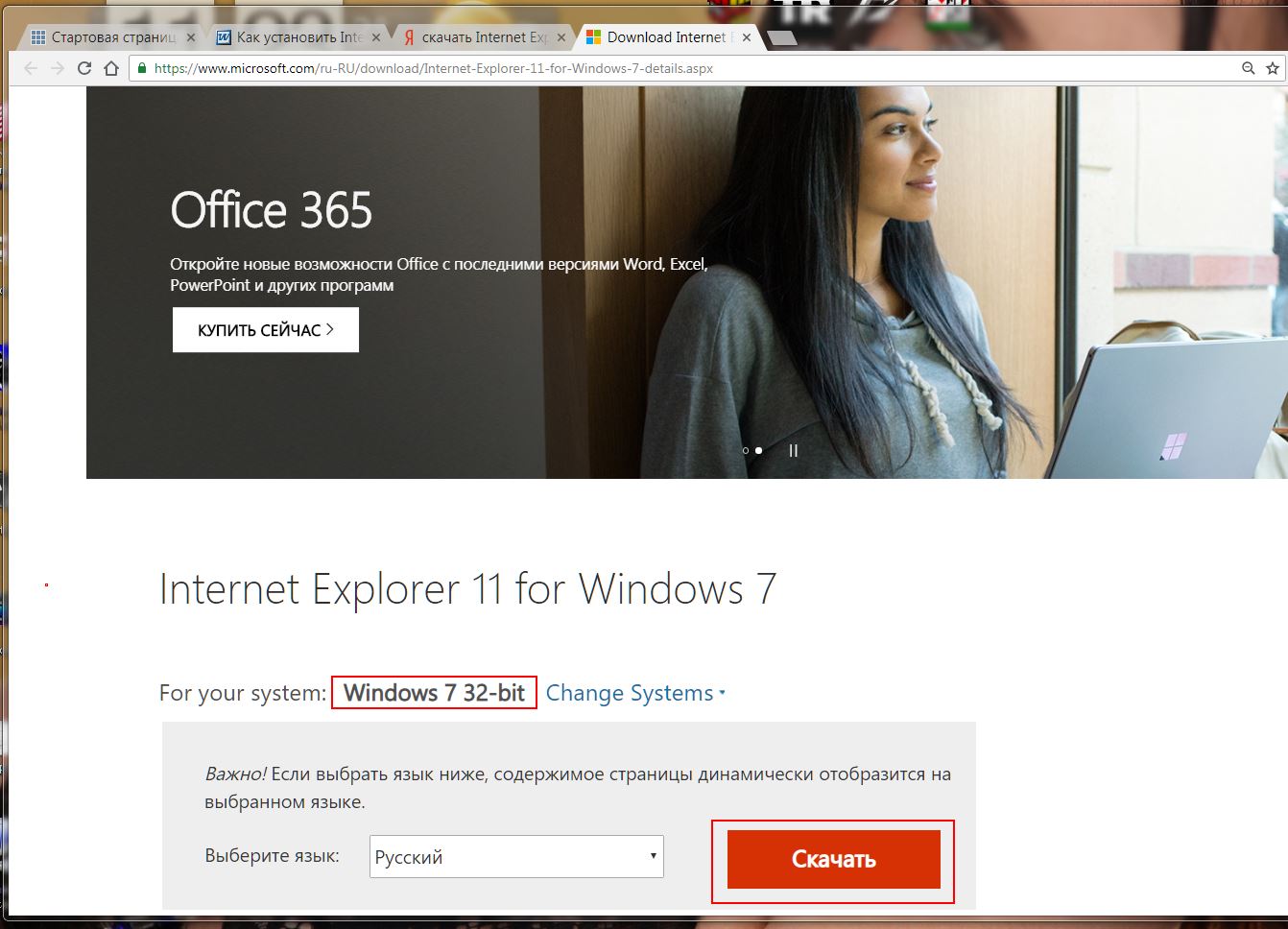Select the Download Internet tab
This screenshot has height=929, width=1288.
(669, 37)
